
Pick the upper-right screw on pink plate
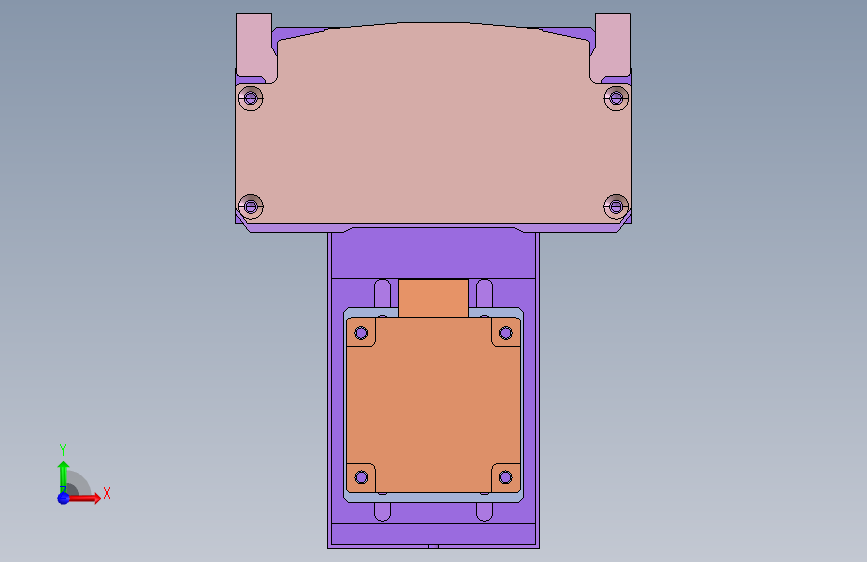617,98
